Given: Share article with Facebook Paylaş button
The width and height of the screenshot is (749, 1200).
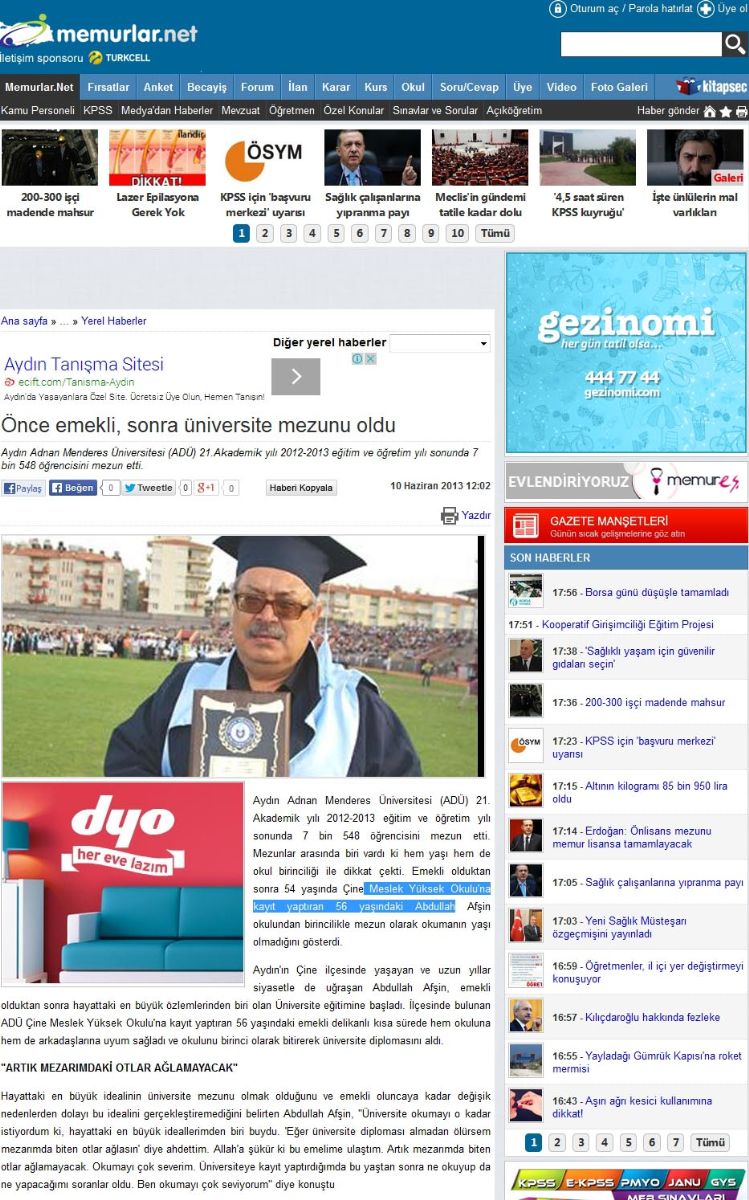Looking at the screenshot, I should pos(23,488).
